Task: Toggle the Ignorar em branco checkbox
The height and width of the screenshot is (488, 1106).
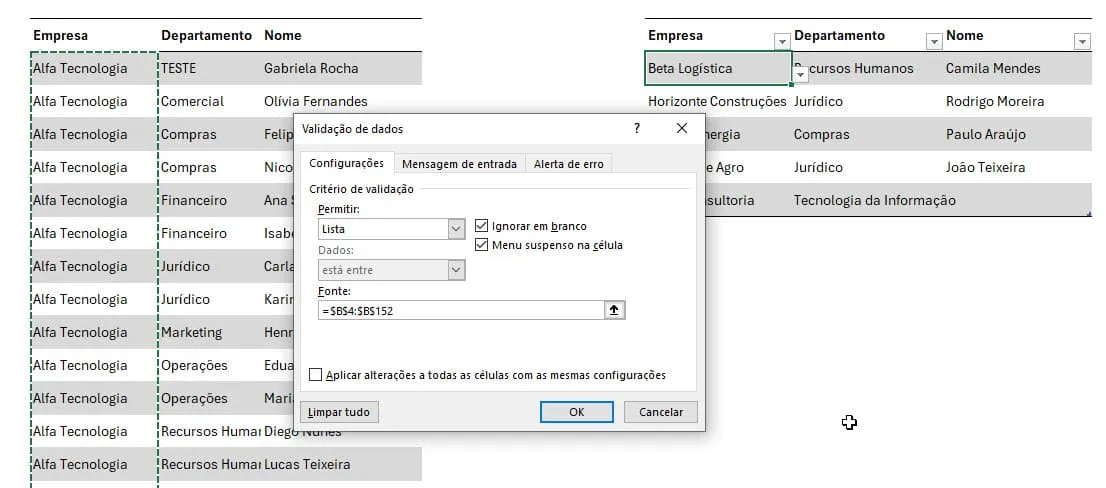Action: pos(482,226)
